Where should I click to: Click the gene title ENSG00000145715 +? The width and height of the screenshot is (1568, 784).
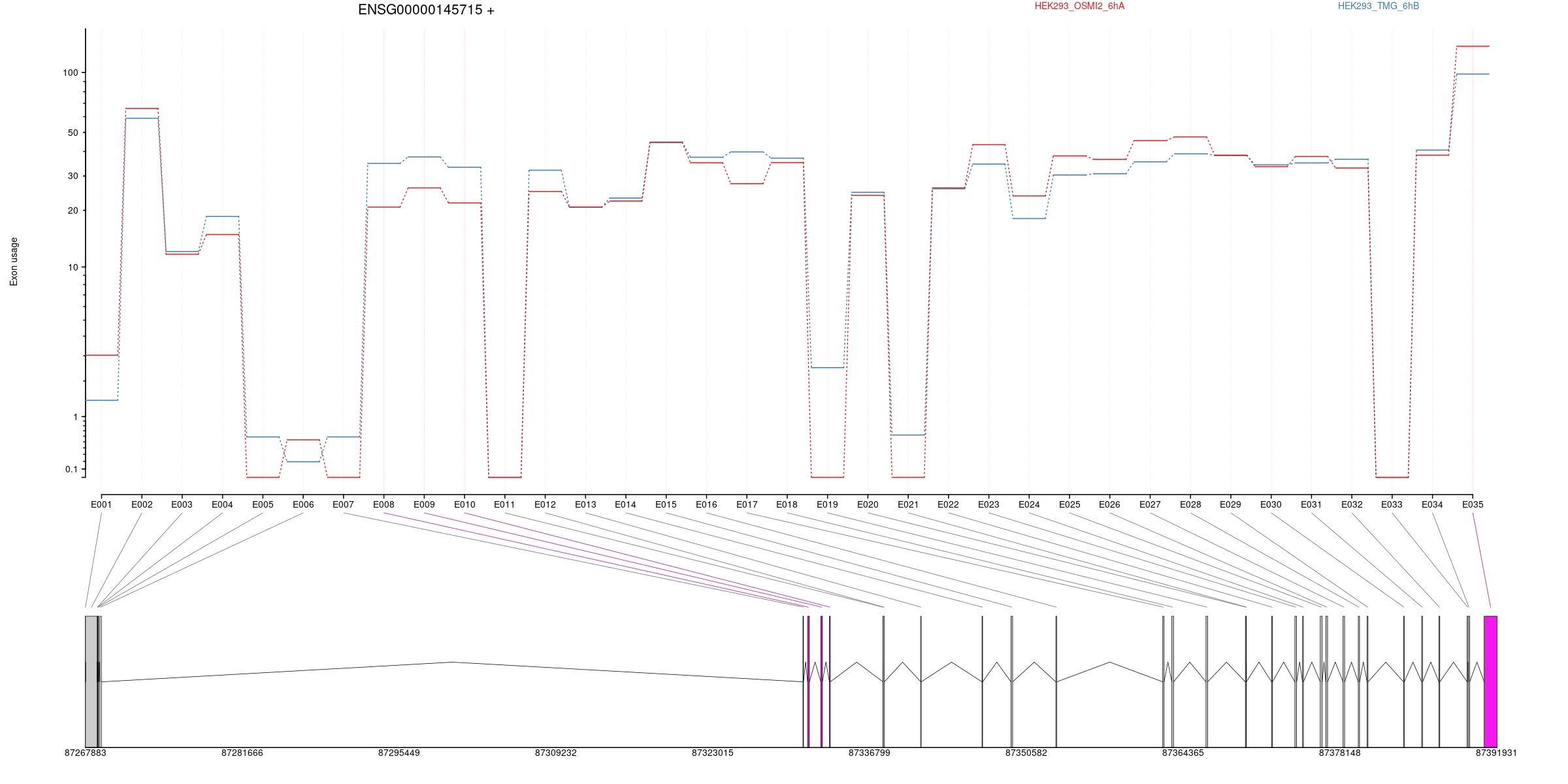pos(426,10)
